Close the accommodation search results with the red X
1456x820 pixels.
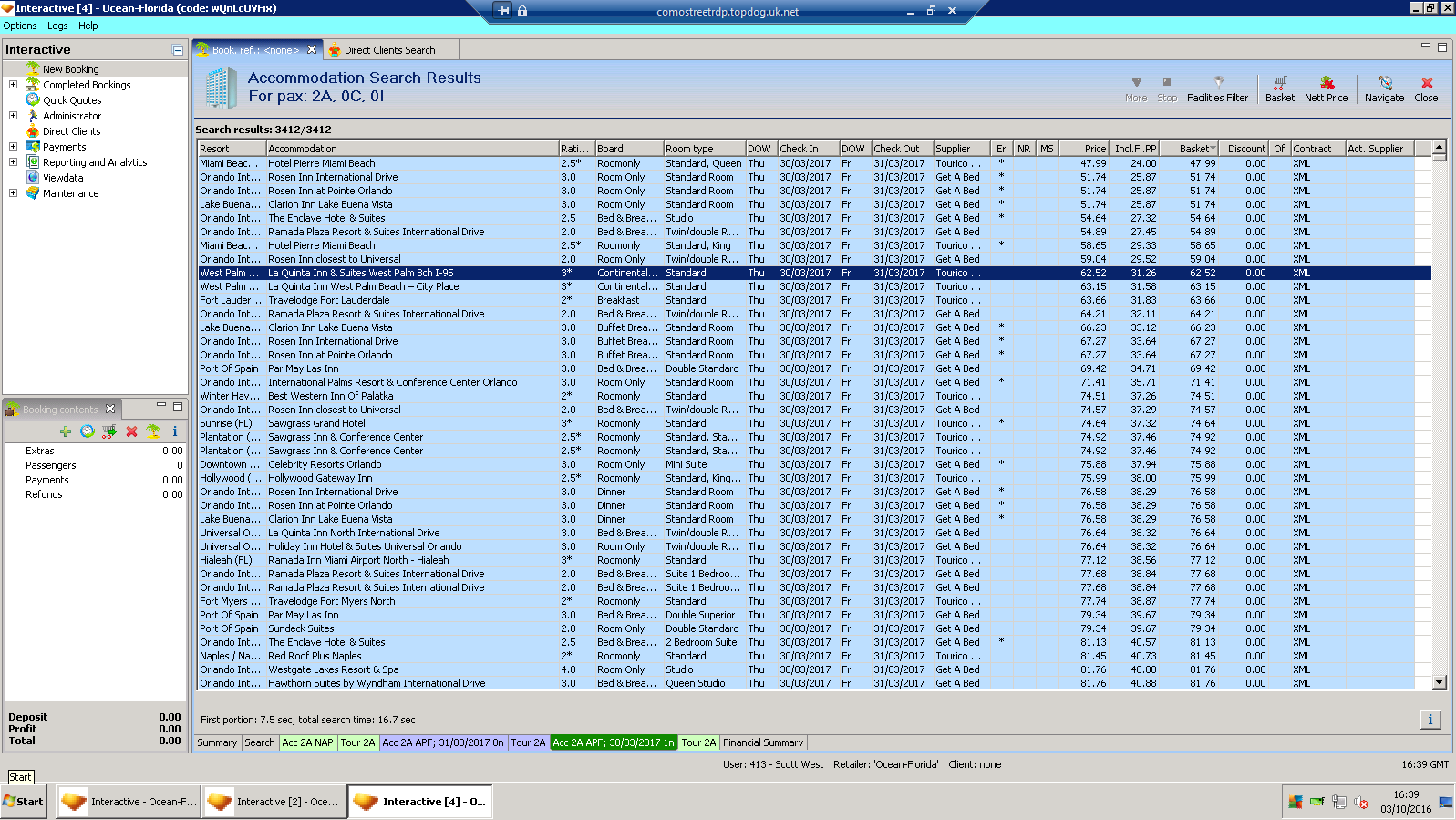pyautogui.click(x=1427, y=88)
